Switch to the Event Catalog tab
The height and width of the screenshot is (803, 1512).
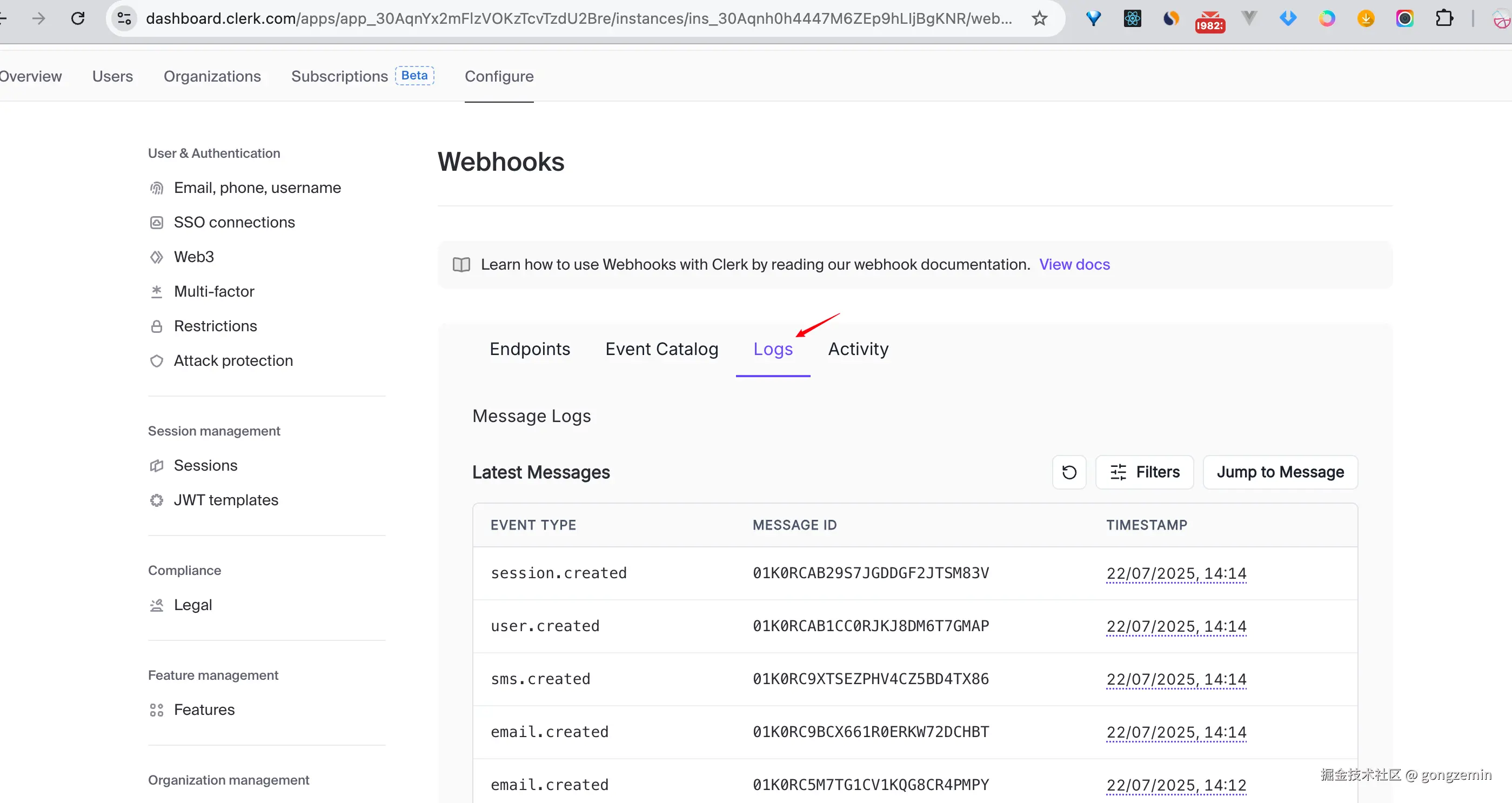tap(661, 349)
